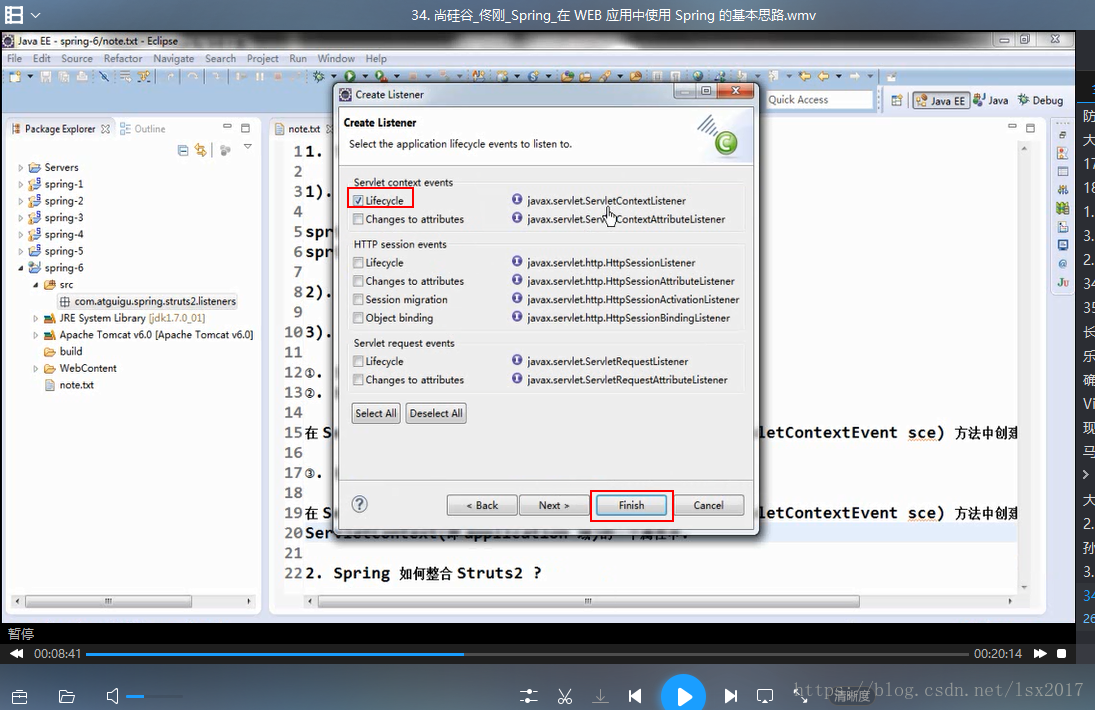
Task: Switch to the Debug perspective
Action: (1041, 100)
